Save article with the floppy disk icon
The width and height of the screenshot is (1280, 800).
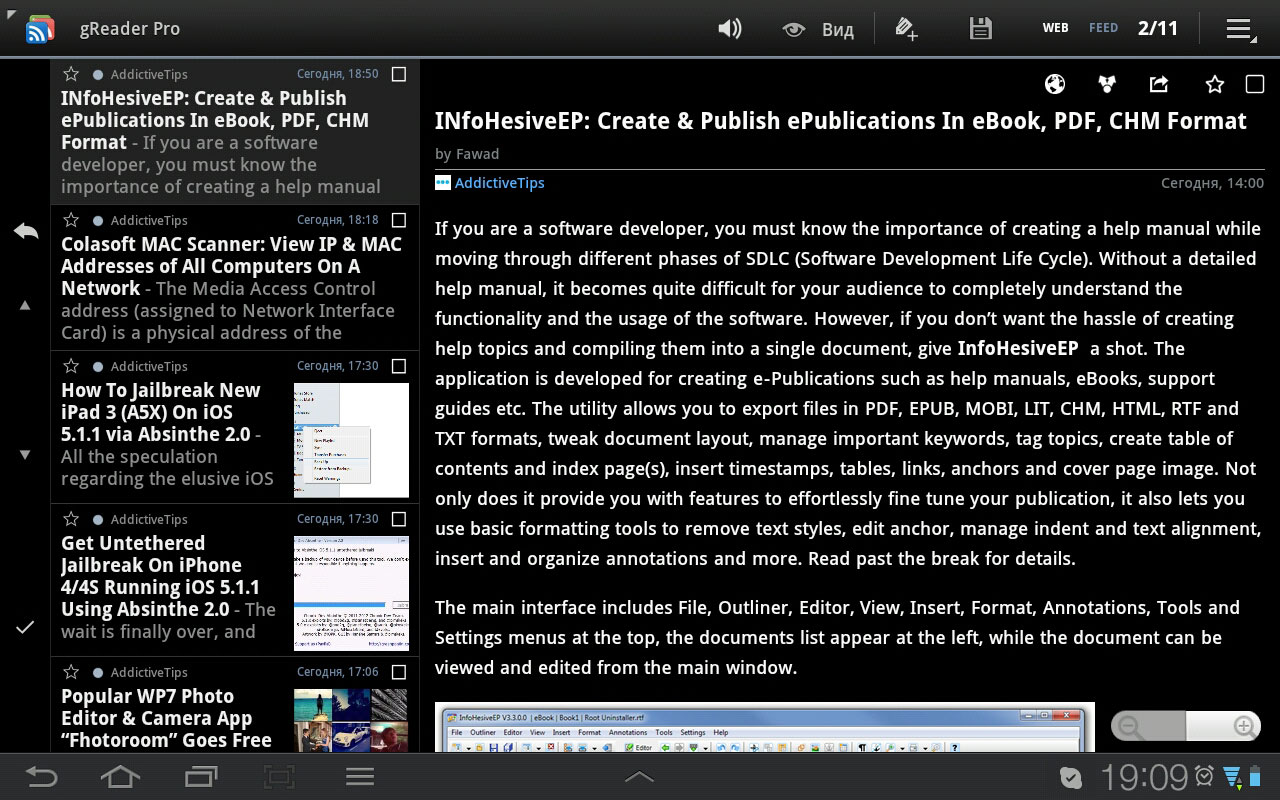[x=981, y=29]
